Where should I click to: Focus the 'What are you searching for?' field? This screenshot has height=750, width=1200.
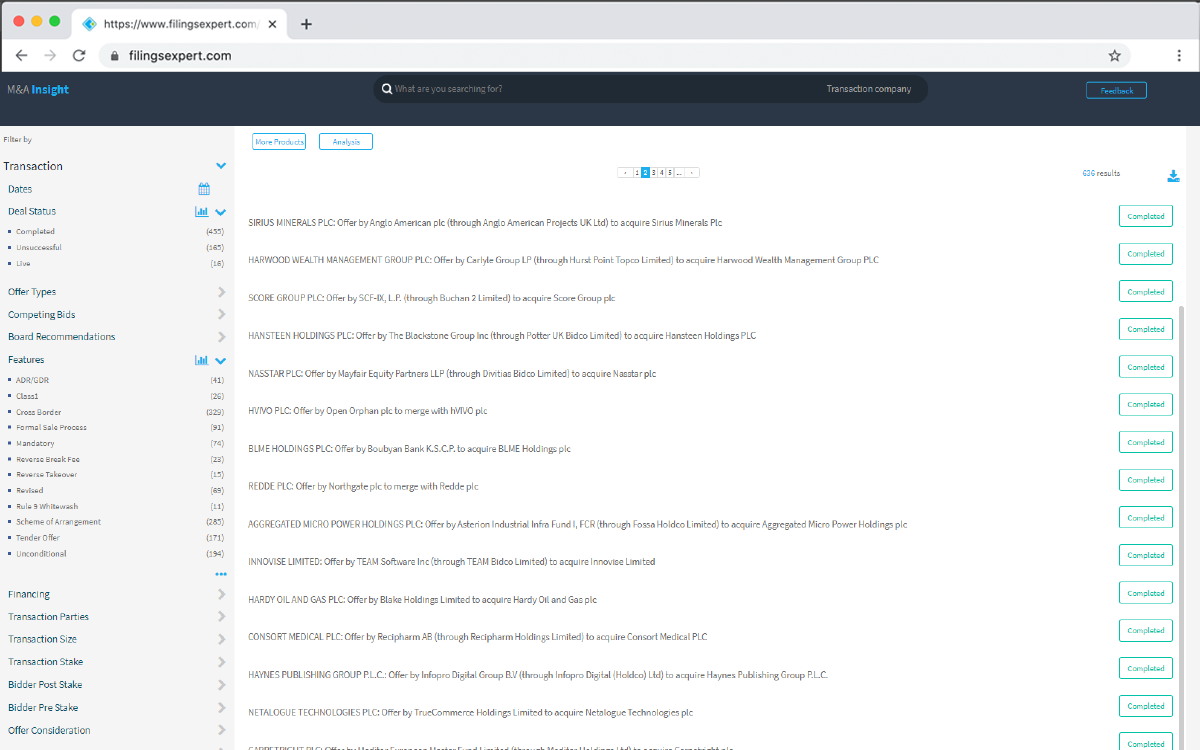[600, 90]
